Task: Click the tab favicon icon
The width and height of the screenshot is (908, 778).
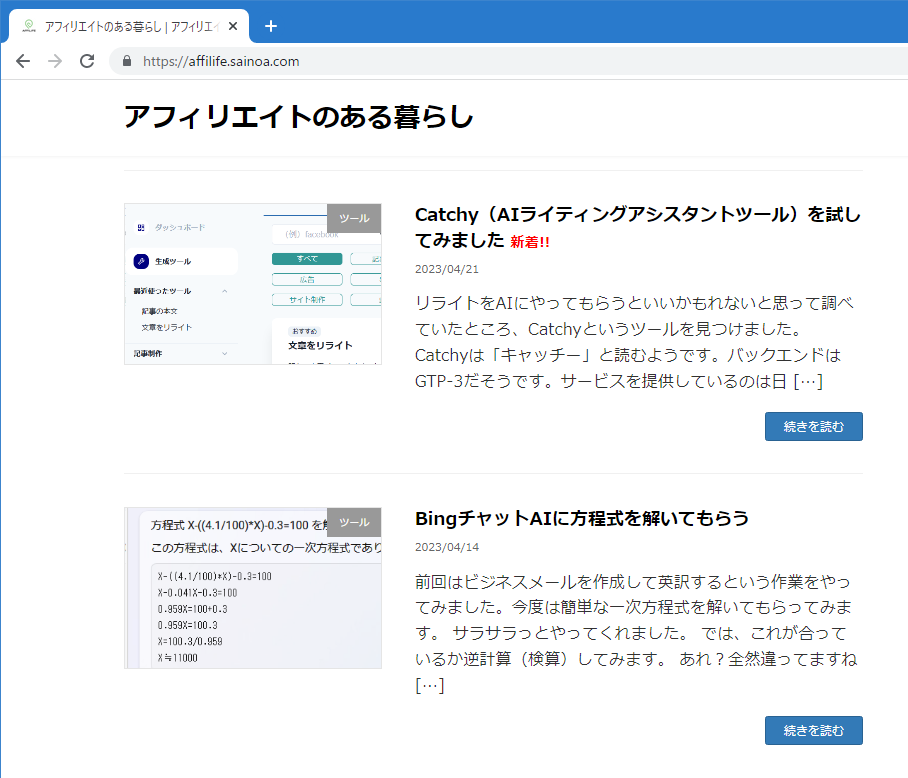Action: point(29,26)
